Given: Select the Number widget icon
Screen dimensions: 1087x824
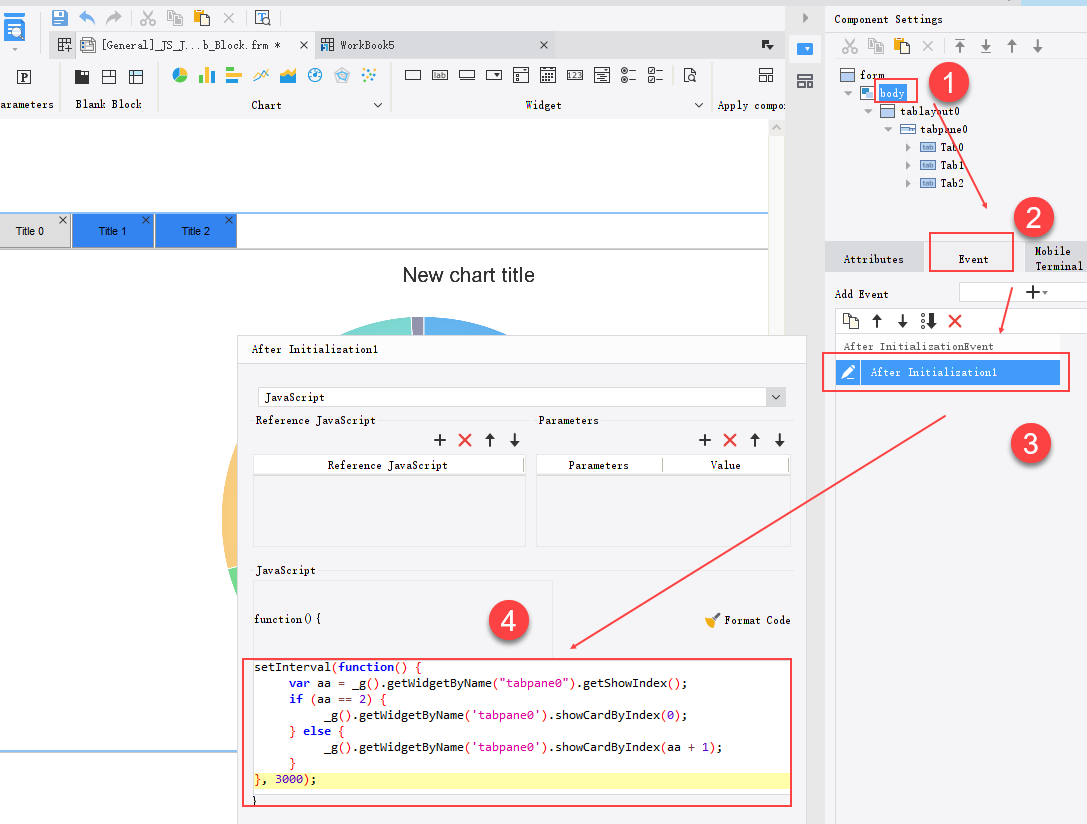Looking at the screenshot, I should point(575,75).
